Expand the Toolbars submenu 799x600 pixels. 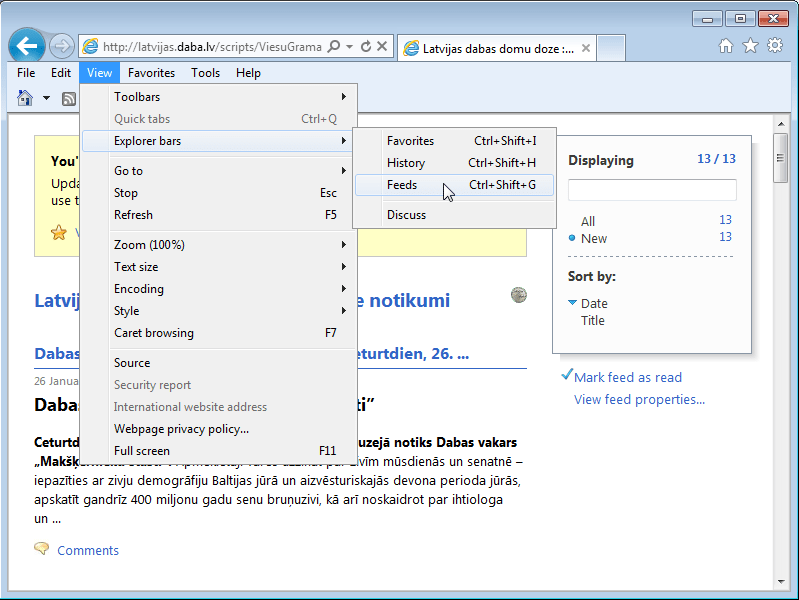point(219,97)
